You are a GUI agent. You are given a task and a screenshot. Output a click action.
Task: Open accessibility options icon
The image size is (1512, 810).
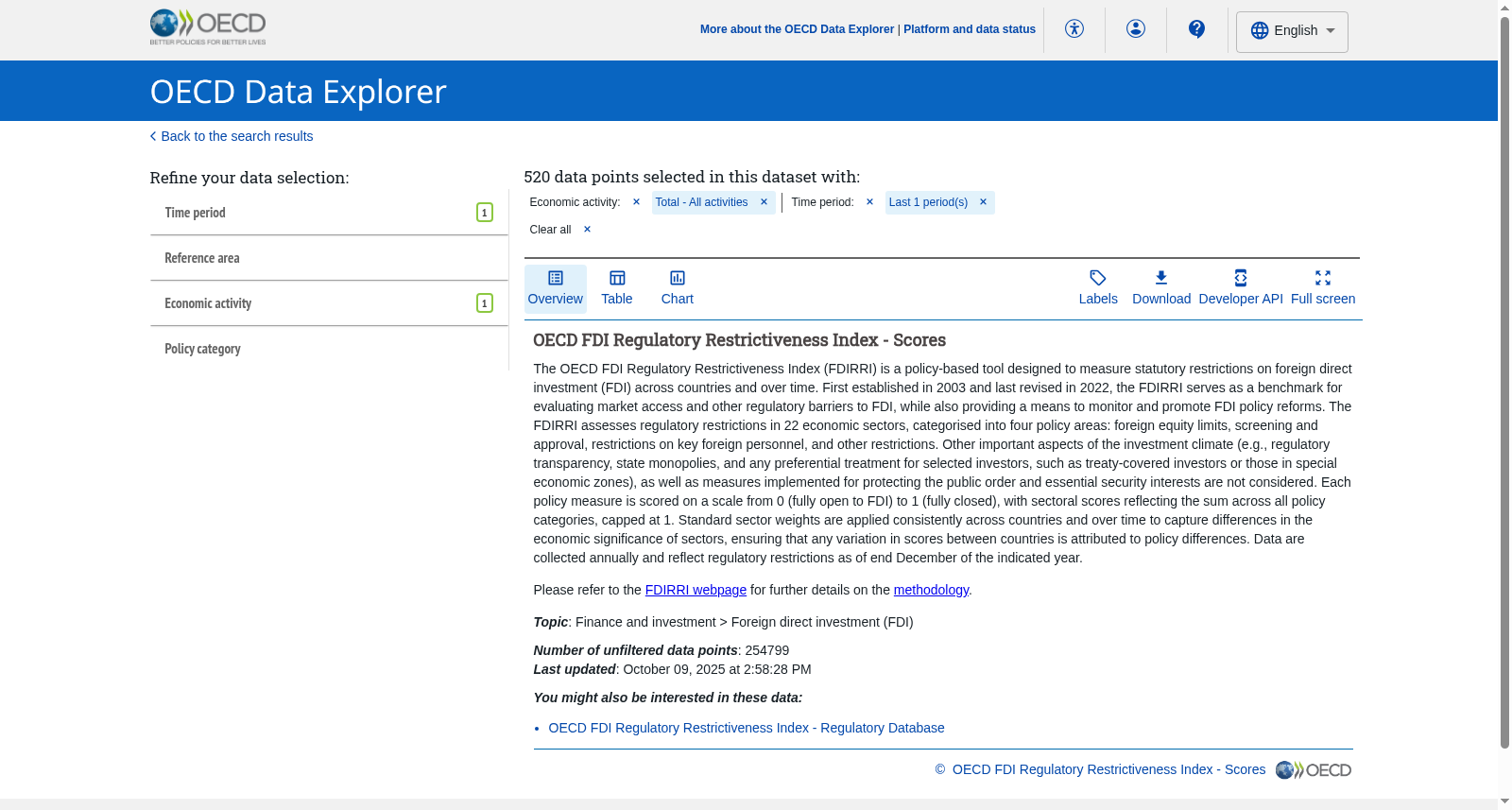1074,28
